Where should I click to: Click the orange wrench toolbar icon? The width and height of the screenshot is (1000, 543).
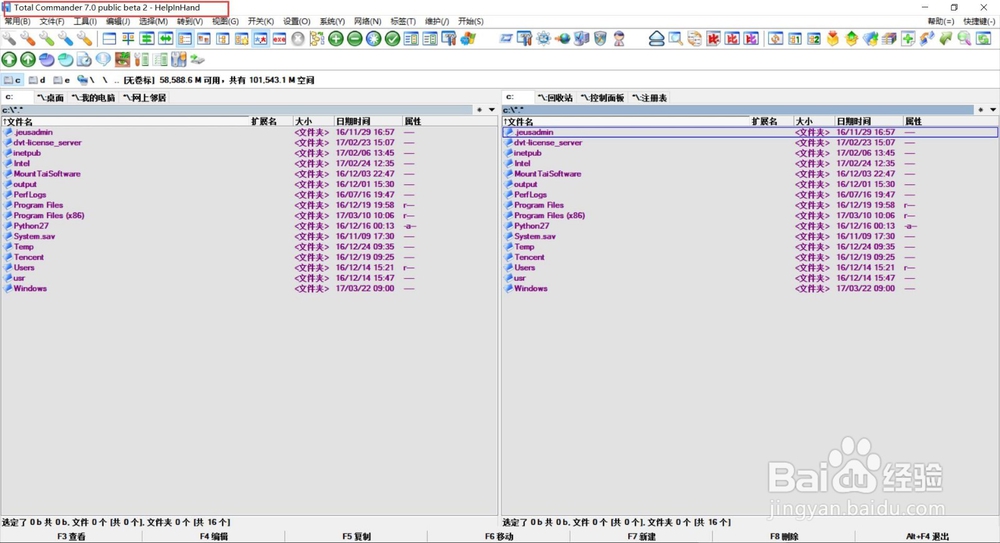[x=28, y=39]
